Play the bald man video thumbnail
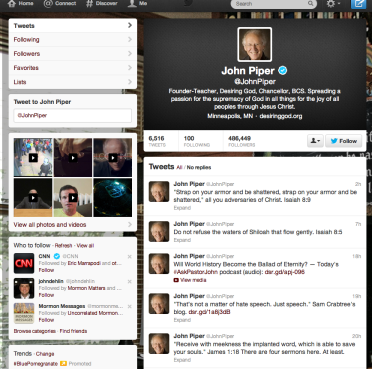The height and width of the screenshot is (369, 372). (x=113, y=157)
